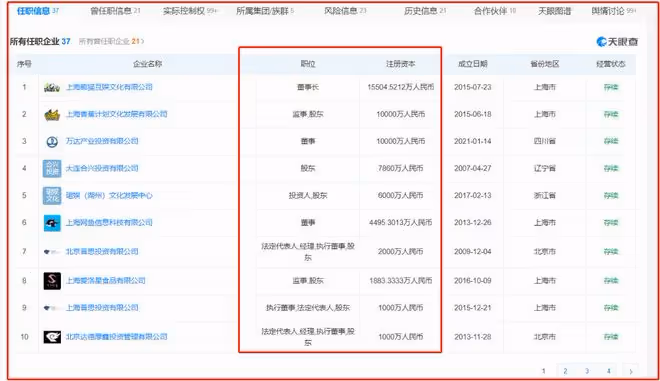Viewport: 660px width, 381px height.
Task: Switch to 实际控制权 tab
Action: coord(190,11)
